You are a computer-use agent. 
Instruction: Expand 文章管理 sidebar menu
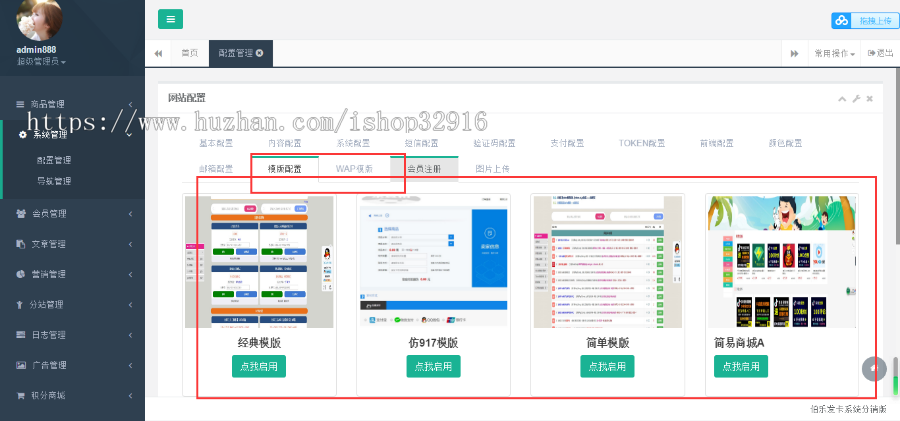(72, 244)
